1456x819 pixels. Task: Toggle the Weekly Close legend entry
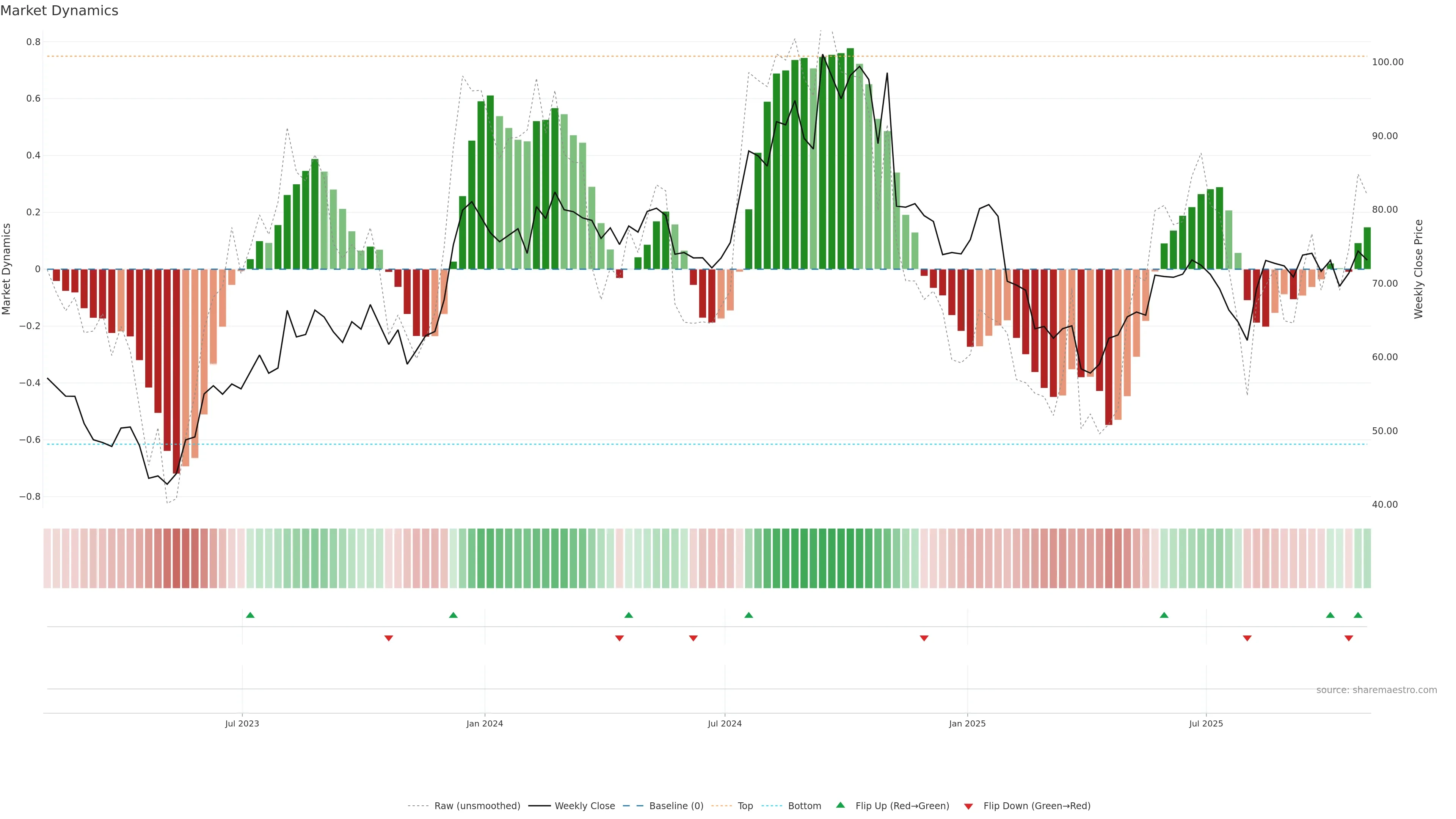[x=584, y=806]
